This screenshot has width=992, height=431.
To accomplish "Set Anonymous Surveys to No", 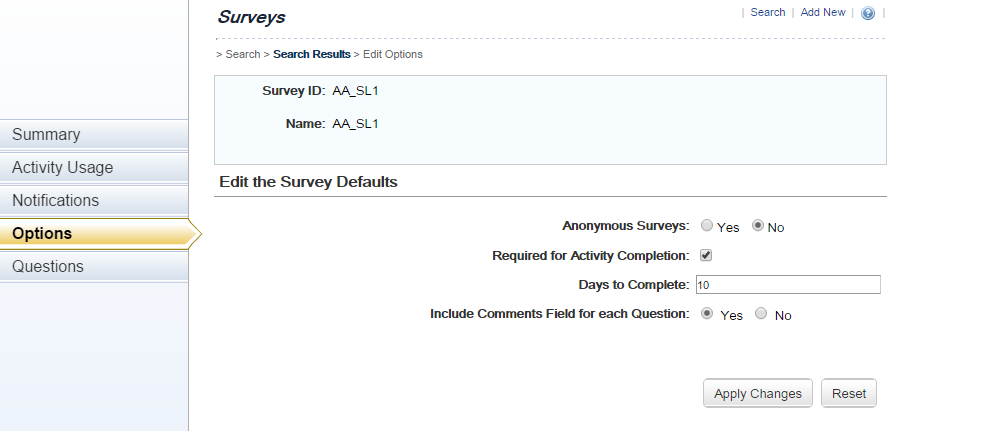I will [x=757, y=225].
